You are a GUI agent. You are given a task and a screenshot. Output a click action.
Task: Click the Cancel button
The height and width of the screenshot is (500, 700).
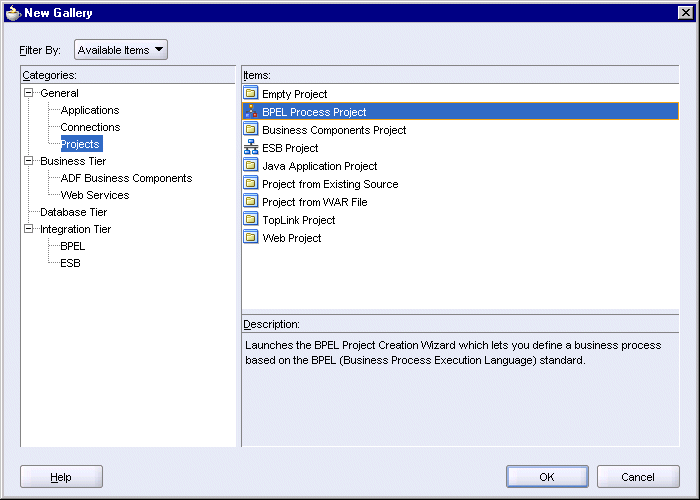click(x=638, y=477)
